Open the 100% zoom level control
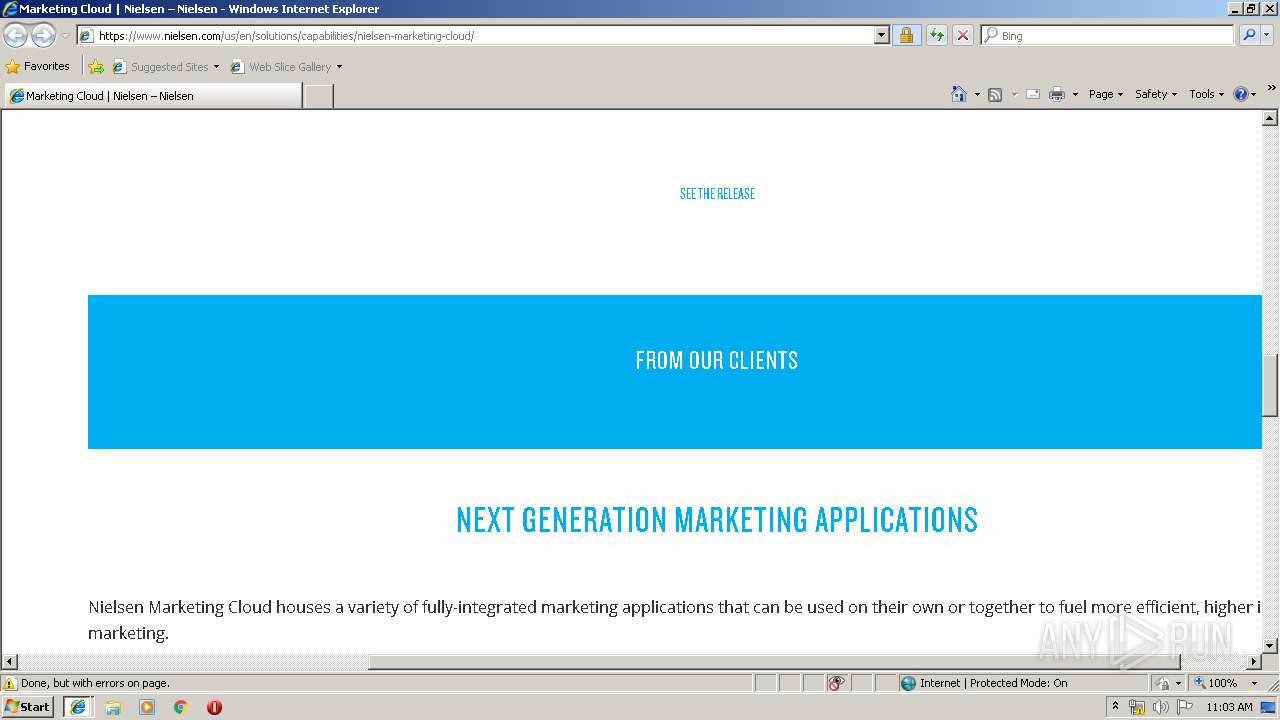 (x=1216, y=683)
